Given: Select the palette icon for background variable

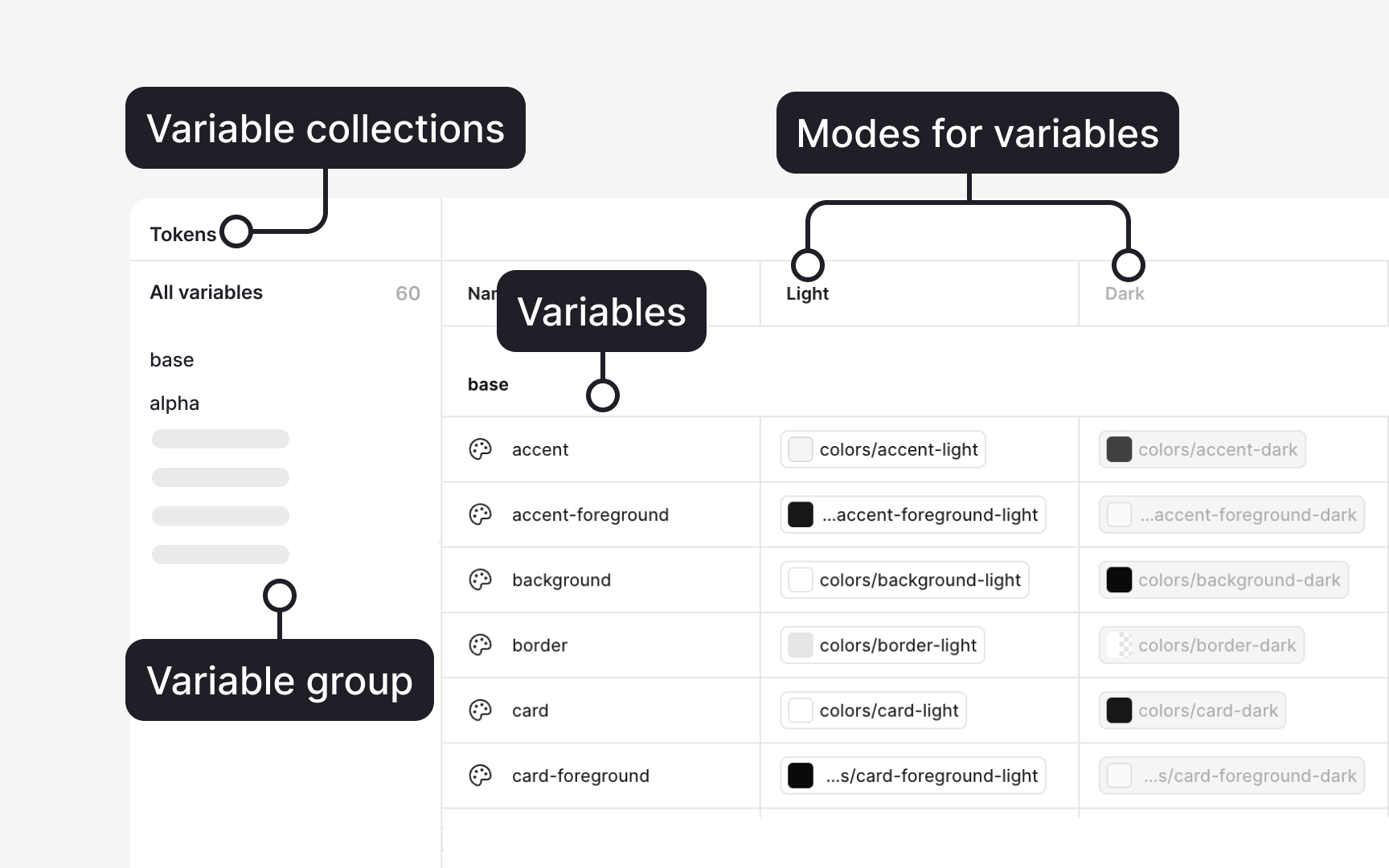Looking at the screenshot, I should [481, 579].
